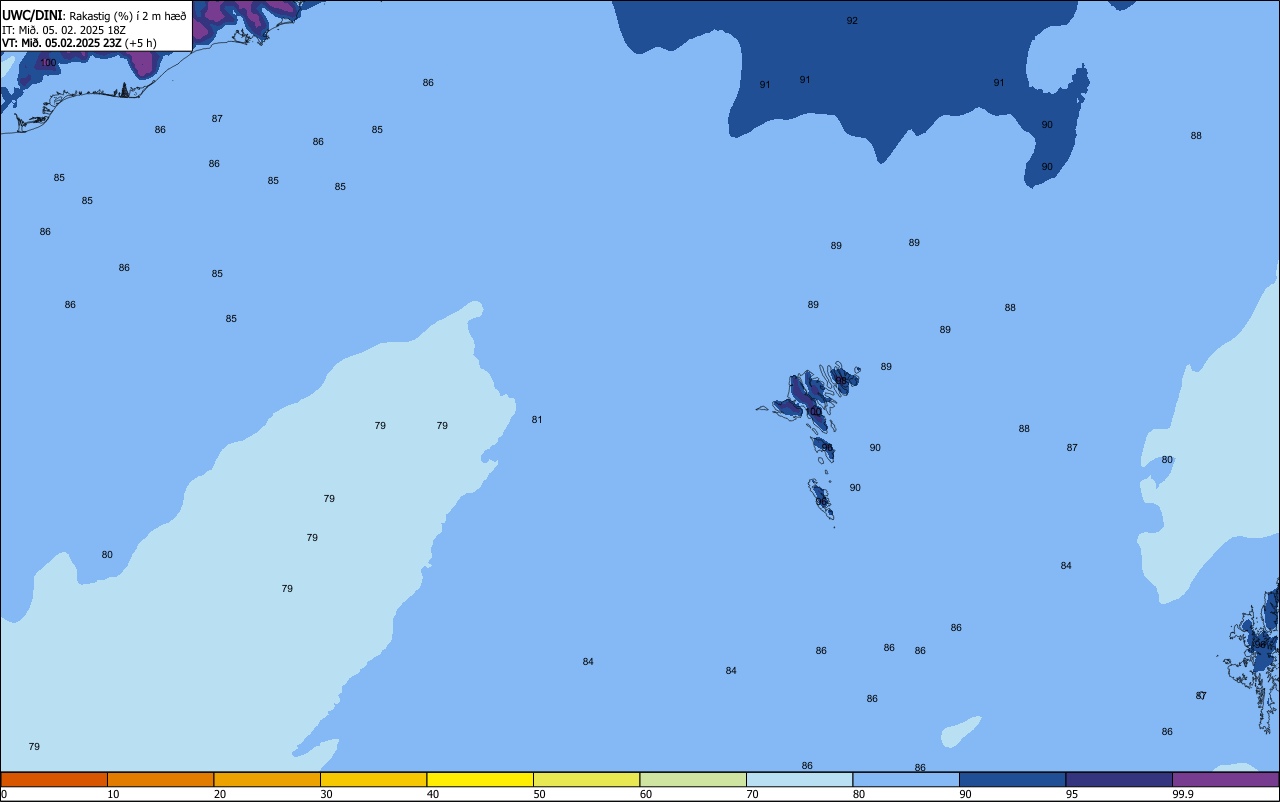
Task: Select the 80–90 light blue legend segment
Action: coord(906,779)
